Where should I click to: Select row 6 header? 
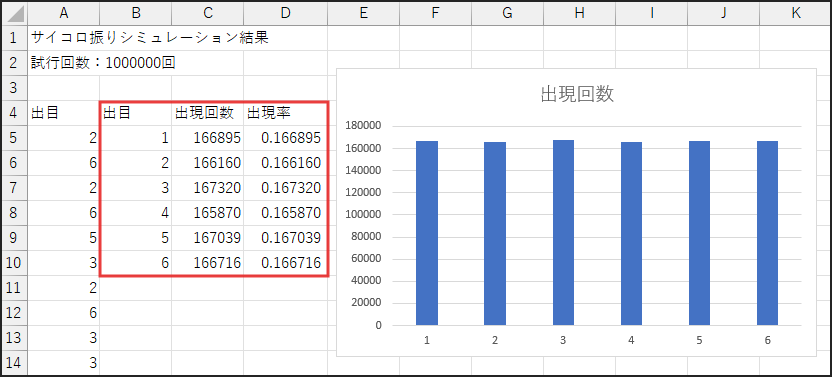(14, 162)
